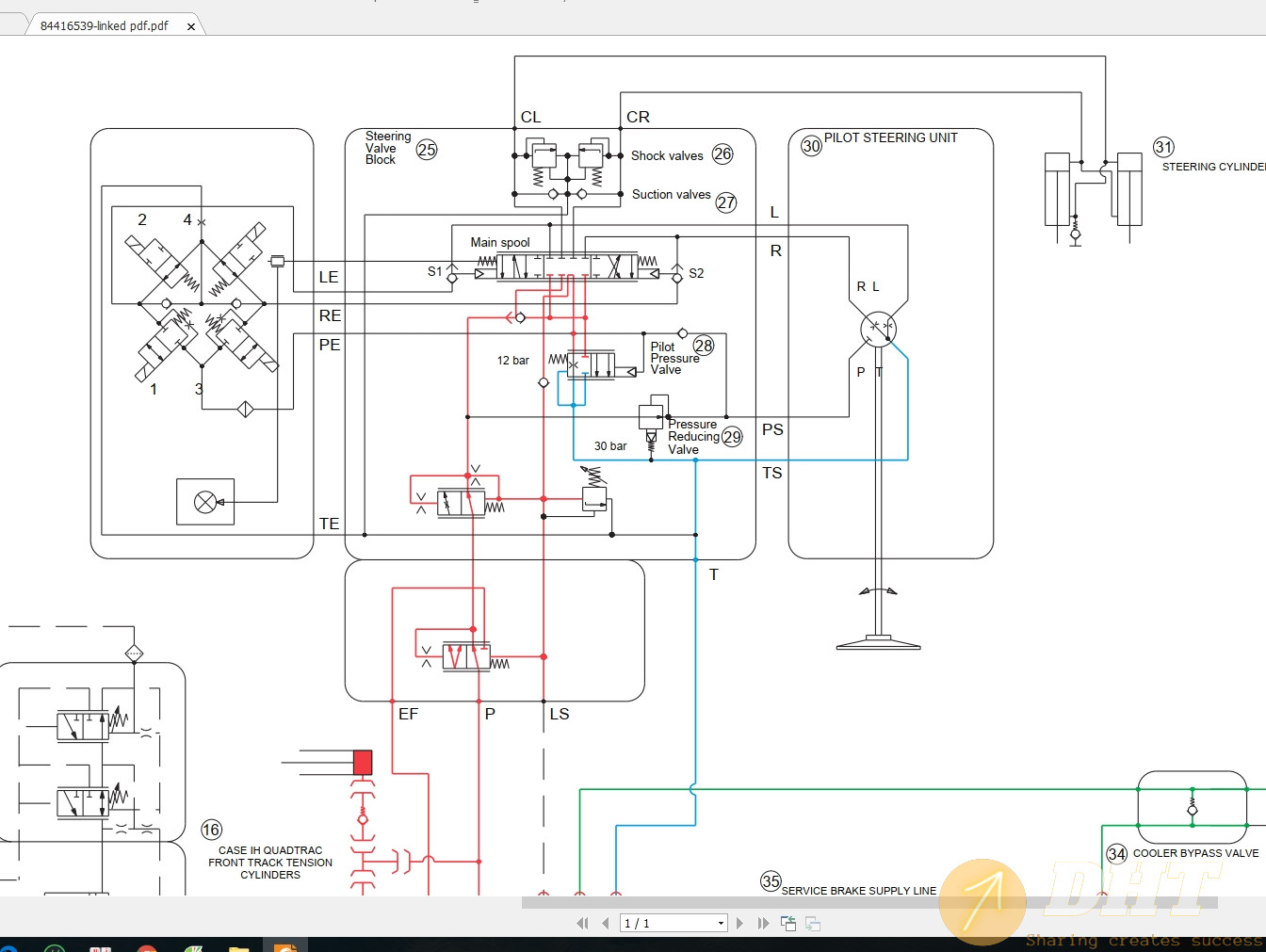Select the 84416539-linked pdf.pdf document tab
Screen dimensions: 1266x952
tap(104, 26)
